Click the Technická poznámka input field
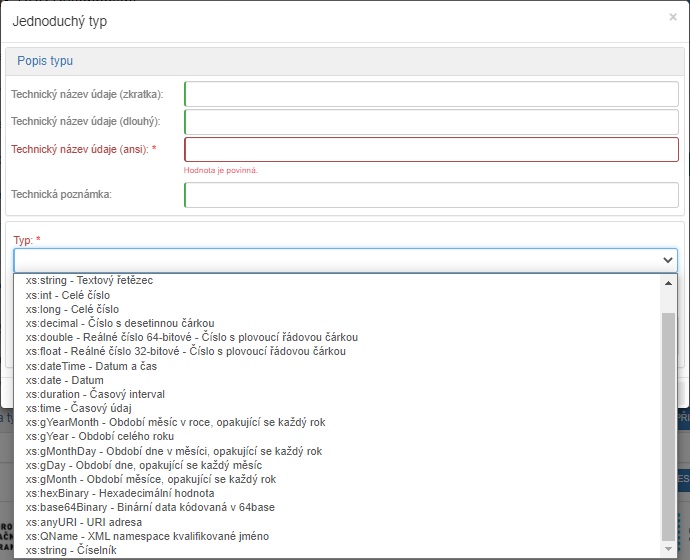This screenshot has width=690, height=560. pos(431,194)
